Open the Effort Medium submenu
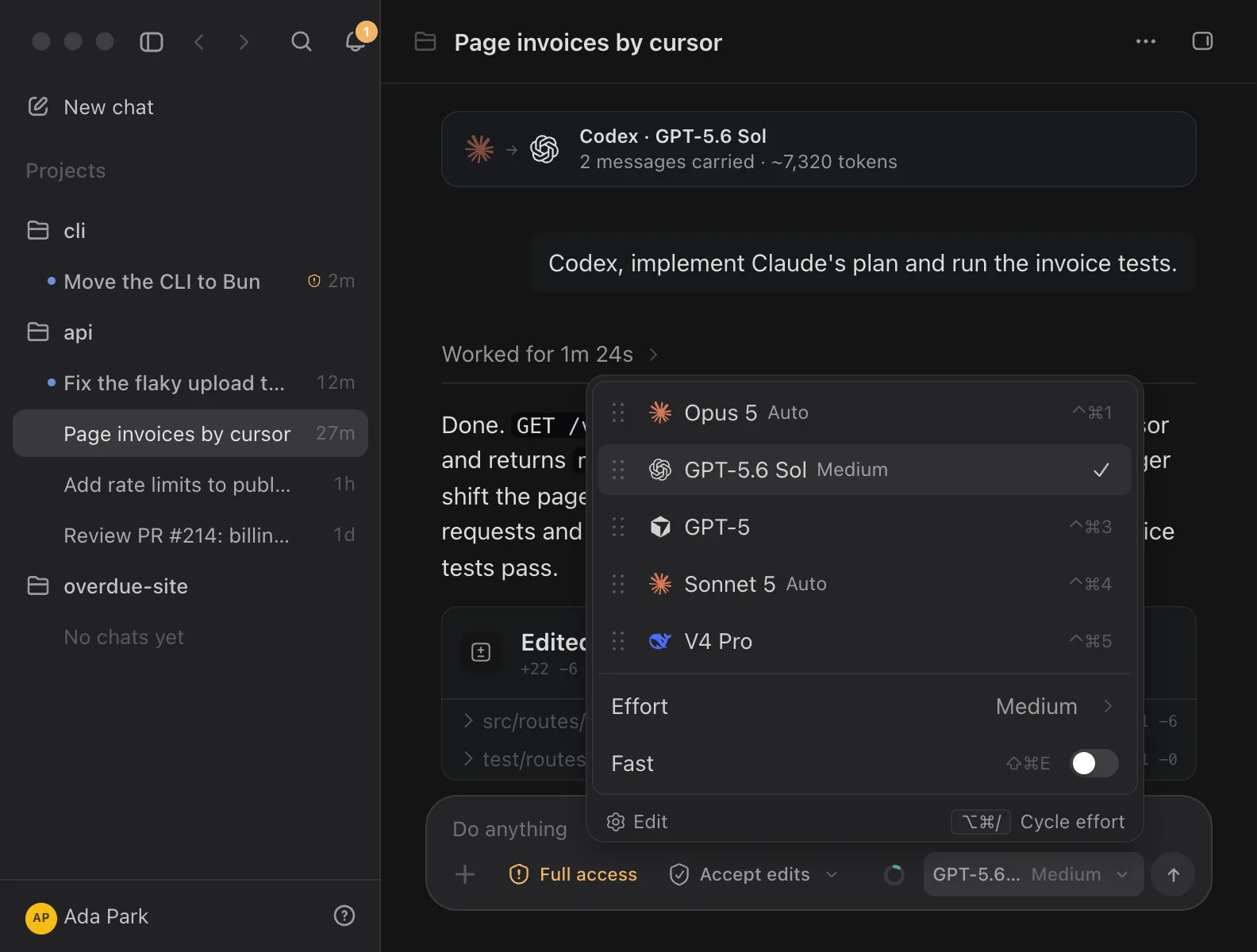1257x952 pixels. 864,706
